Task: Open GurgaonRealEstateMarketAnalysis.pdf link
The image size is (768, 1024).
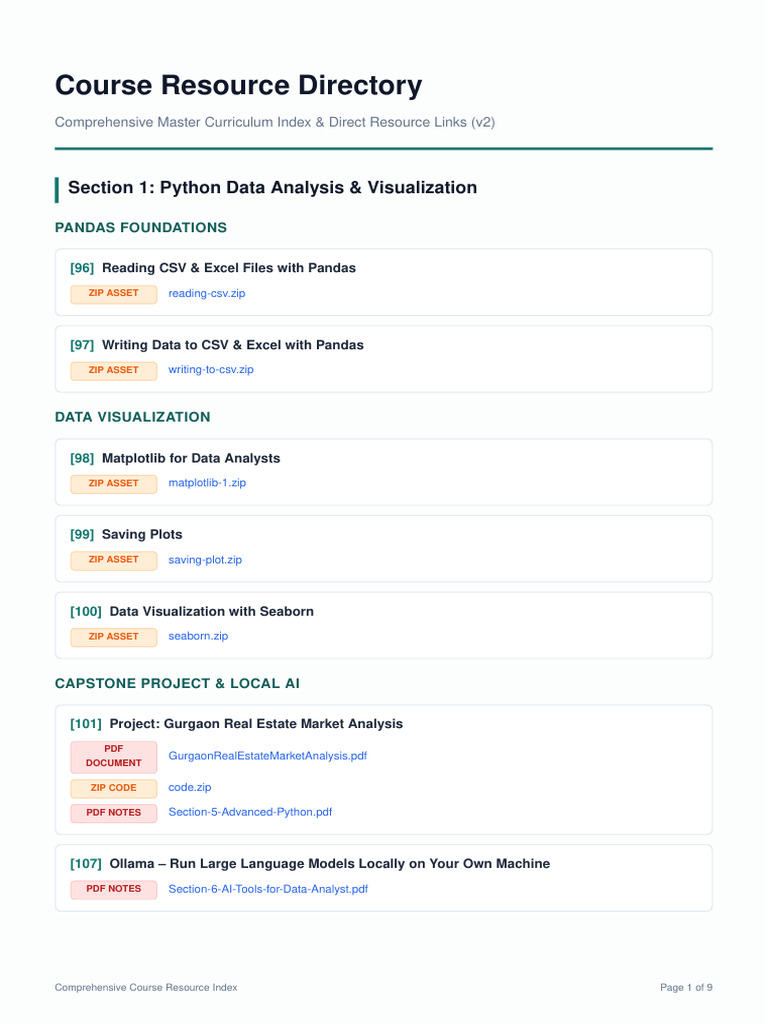Action: point(268,756)
